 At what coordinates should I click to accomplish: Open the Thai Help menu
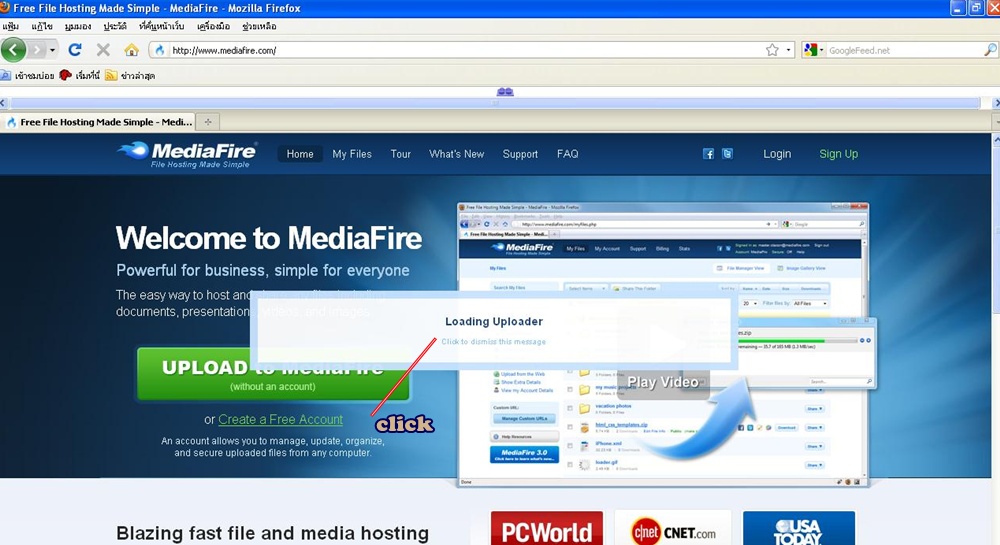coord(259,26)
